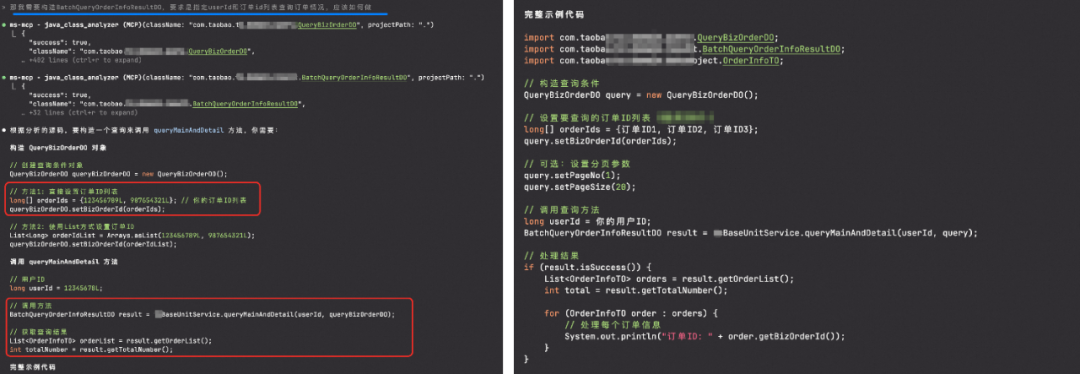This screenshot has width=1080, height=374.
Task: Open QueryBizOrderDO link in first JSON className result
Action: point(217,51)
